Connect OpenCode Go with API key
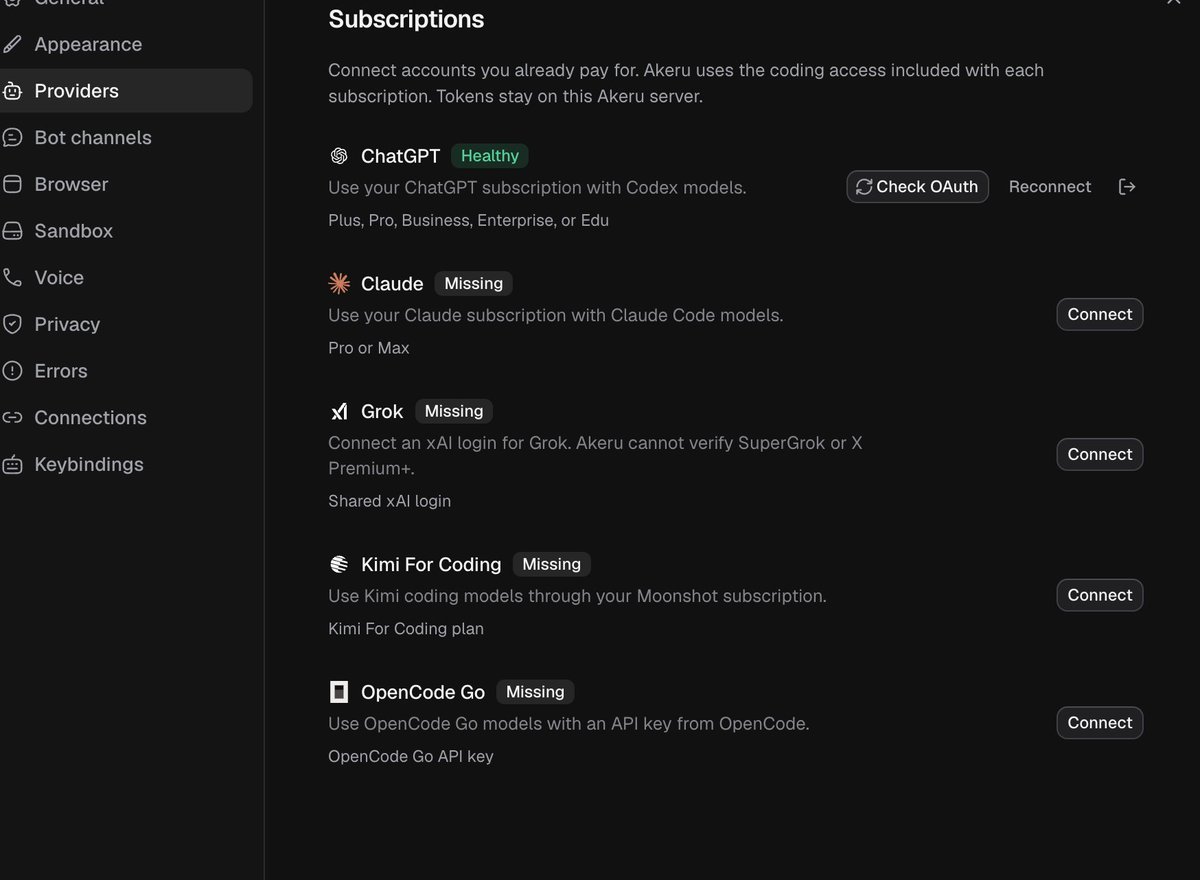The image size is (1200, 880). tap(1099, 723)
